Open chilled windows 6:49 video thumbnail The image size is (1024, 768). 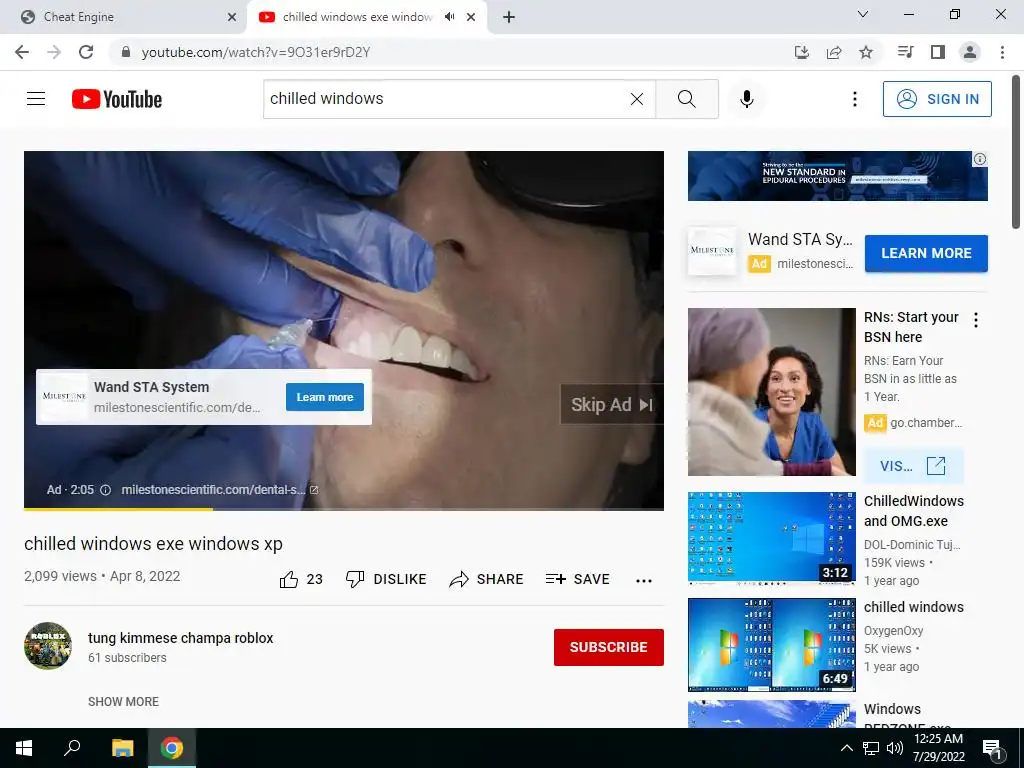pyautogui.click(x=771, y=645)
